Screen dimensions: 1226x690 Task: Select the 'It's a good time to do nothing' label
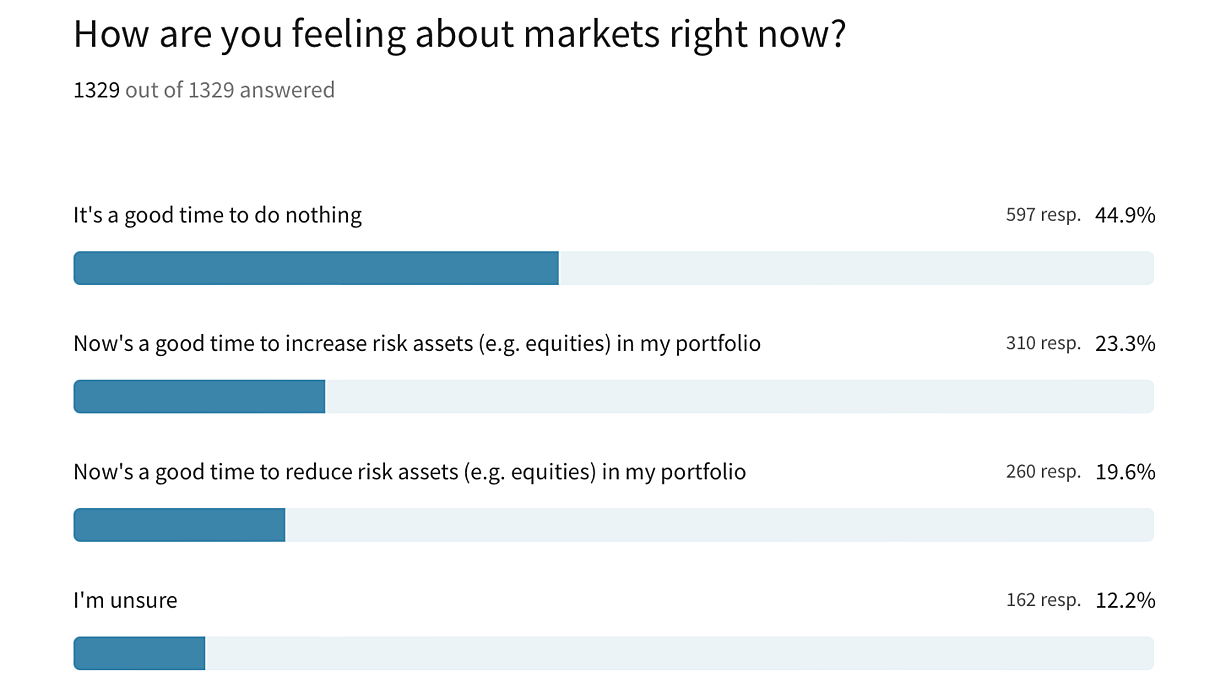coord(217,215)
